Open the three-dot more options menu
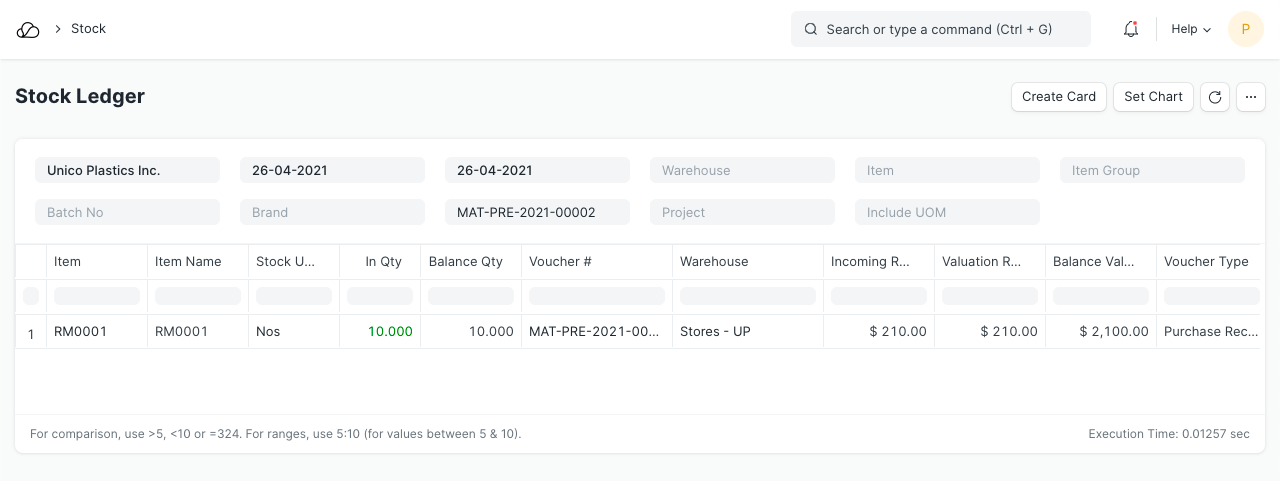The height and width of the screenshot is (481, 1280). 1251,97
